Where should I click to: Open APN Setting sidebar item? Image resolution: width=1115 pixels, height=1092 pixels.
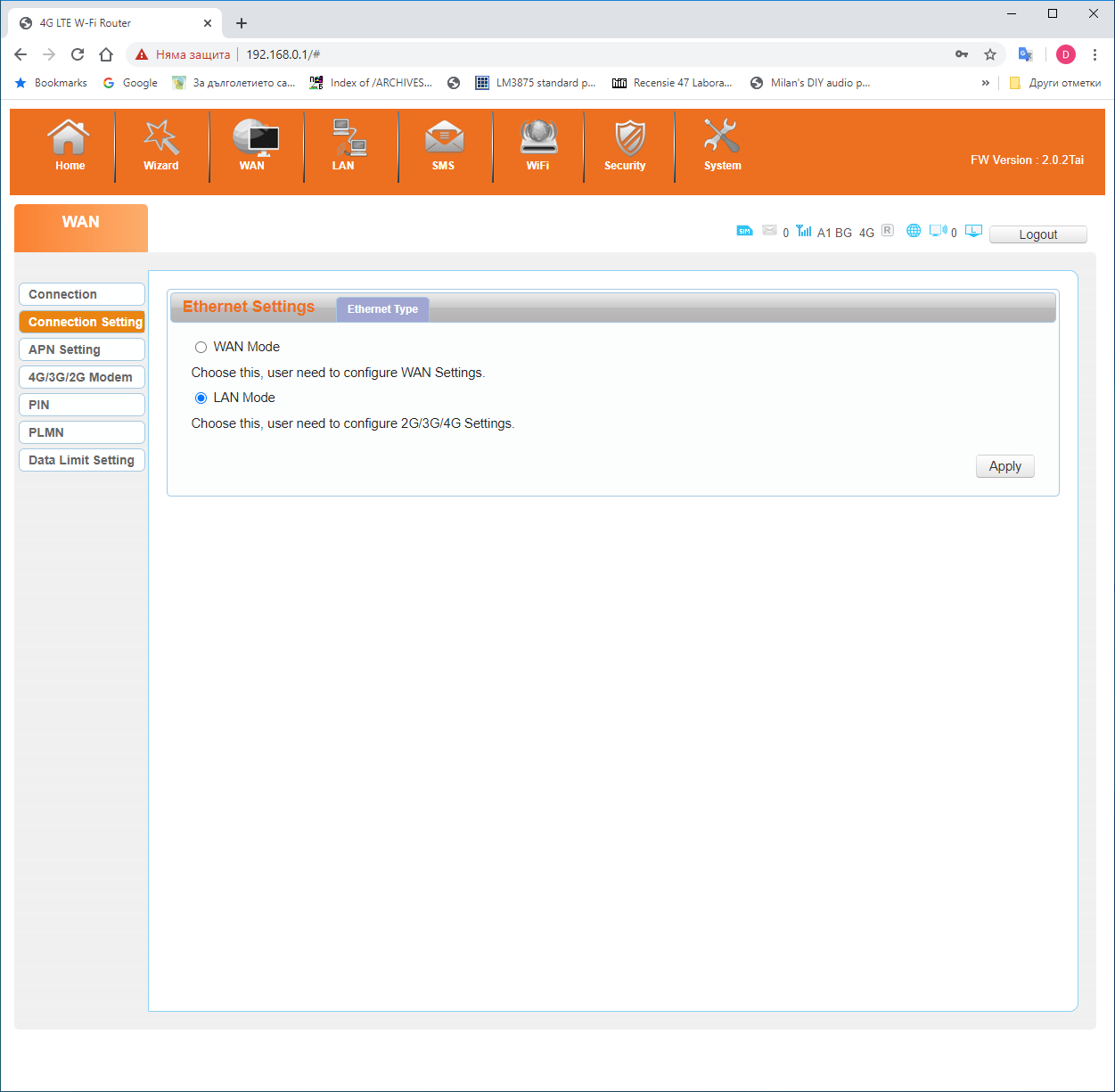(82, 349)
